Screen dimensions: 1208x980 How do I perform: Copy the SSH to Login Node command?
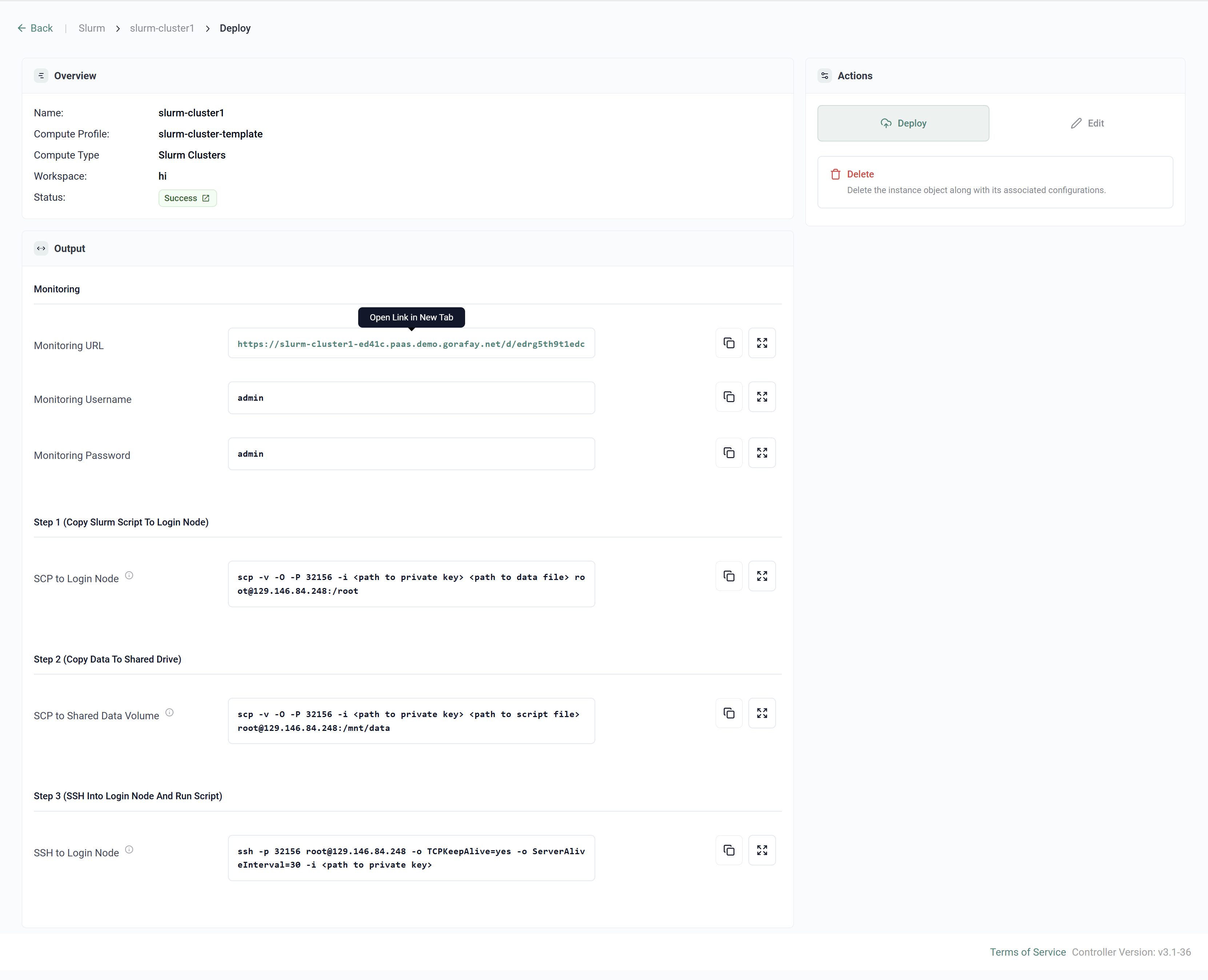coord(729,850)
